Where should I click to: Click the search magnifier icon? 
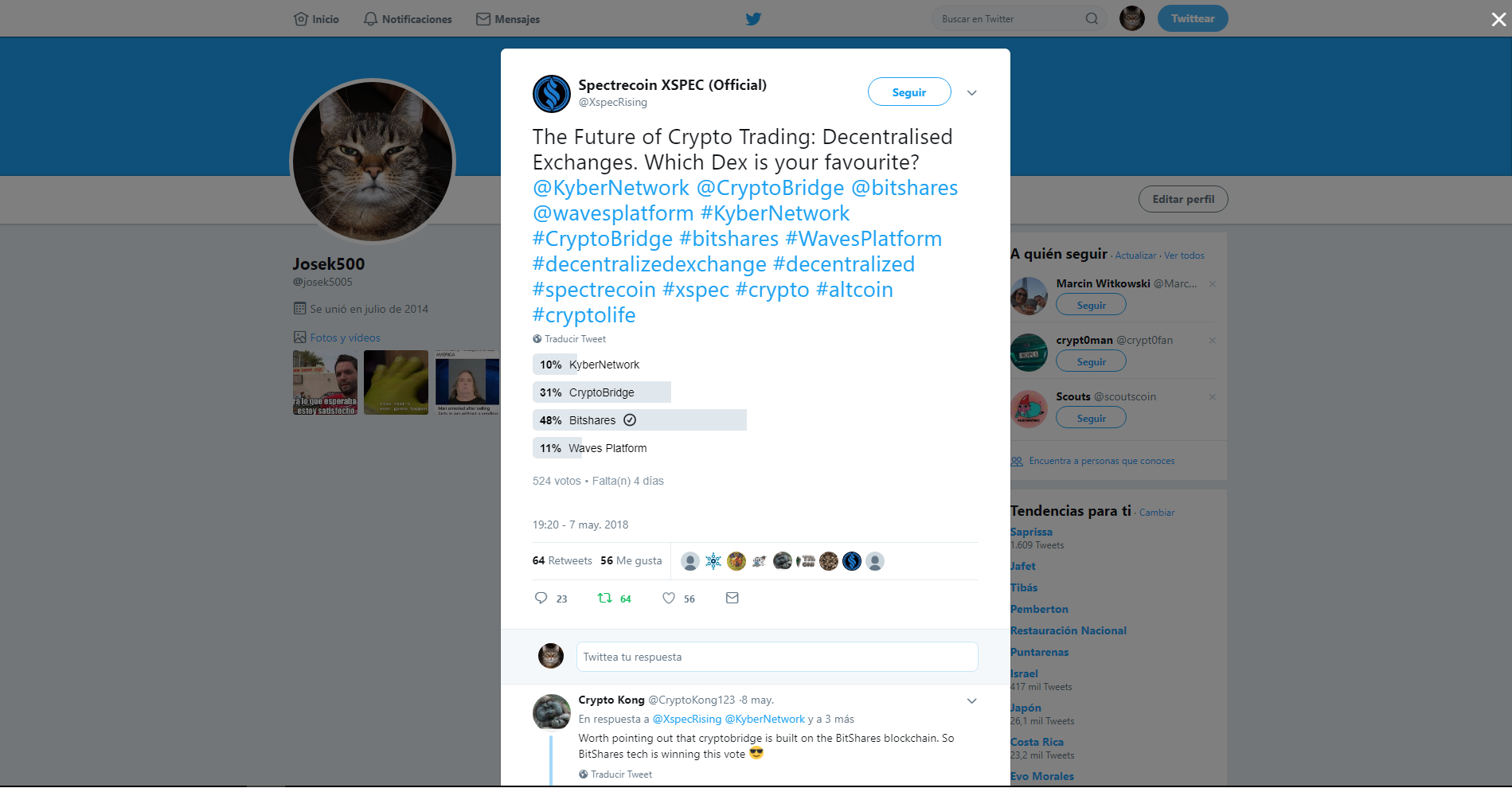(x=1092, y=18)
